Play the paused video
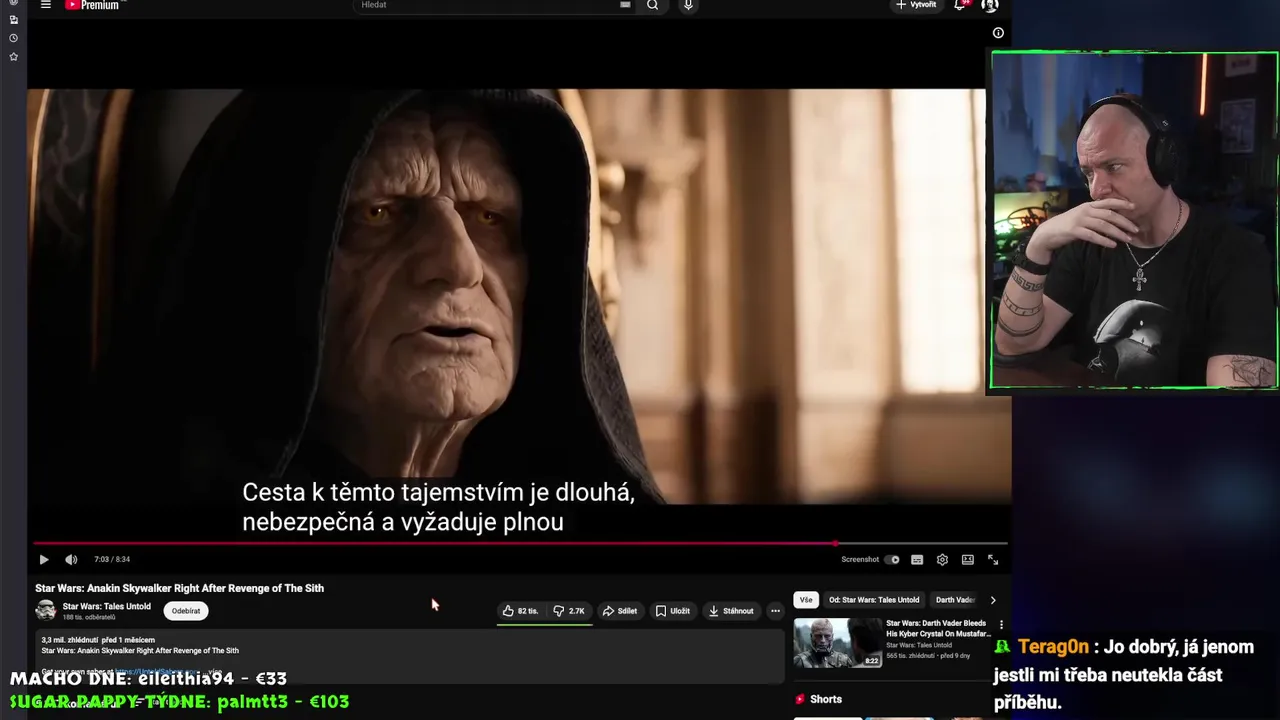Viewport: 1280px width, 720px height. tap(44, 560)
